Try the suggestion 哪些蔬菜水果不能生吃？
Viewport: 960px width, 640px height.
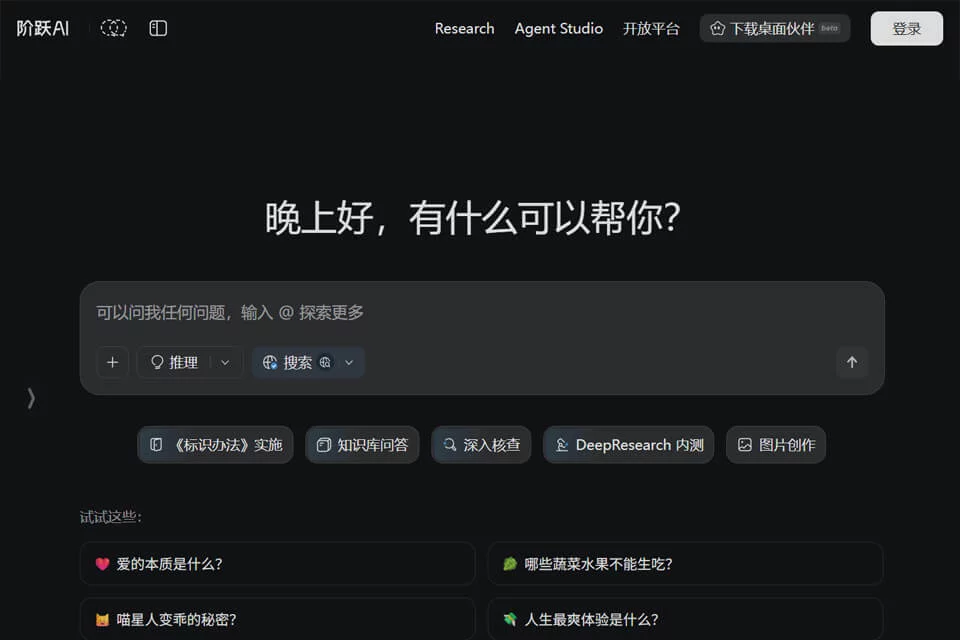click(685, 564)
